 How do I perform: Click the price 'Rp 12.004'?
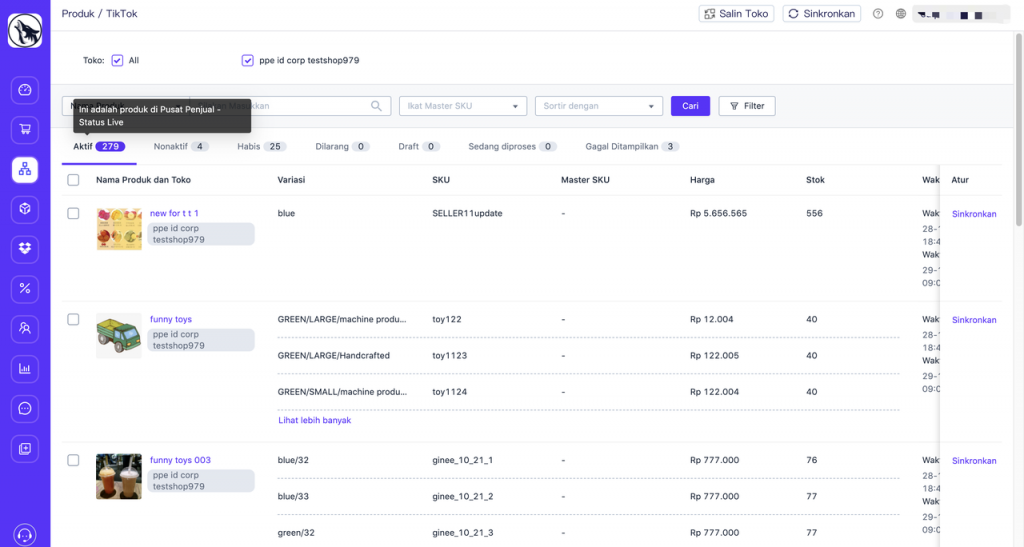tap(711, 319)
